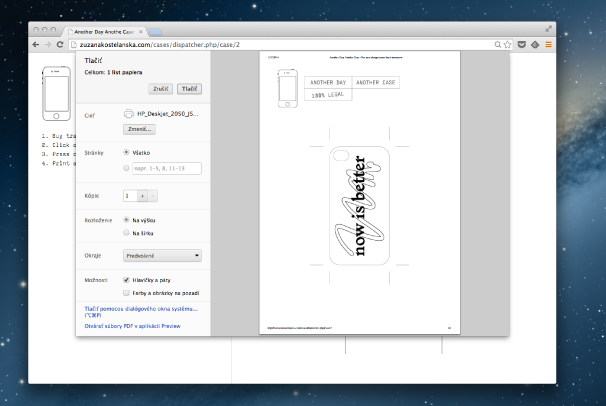Click the Pocket extension icon
The image size is (606, 406).
pyautogui.click(x=521, y=45)
